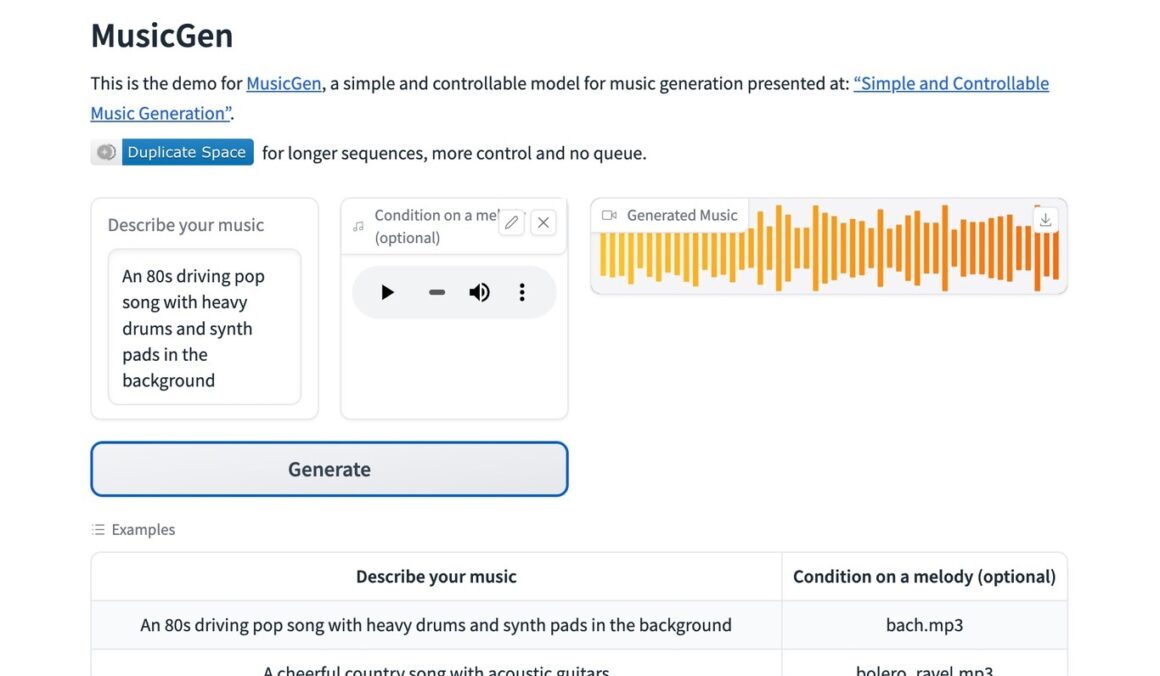
Task: Remove the uploaded melody file
Action: 544,223
